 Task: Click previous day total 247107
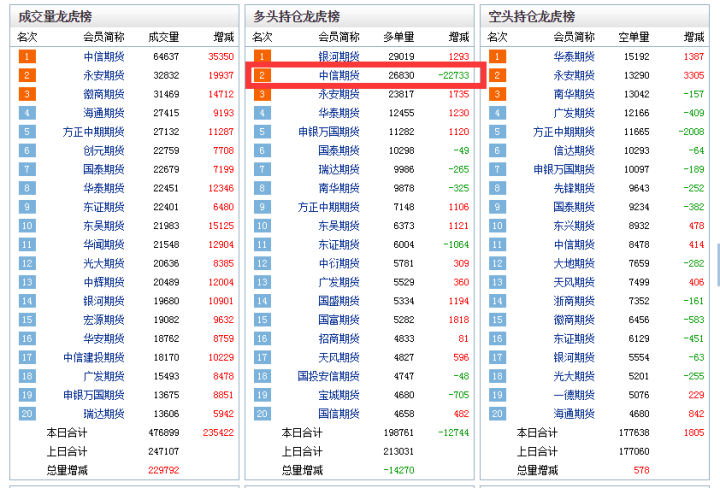click(x=164, y=451)
